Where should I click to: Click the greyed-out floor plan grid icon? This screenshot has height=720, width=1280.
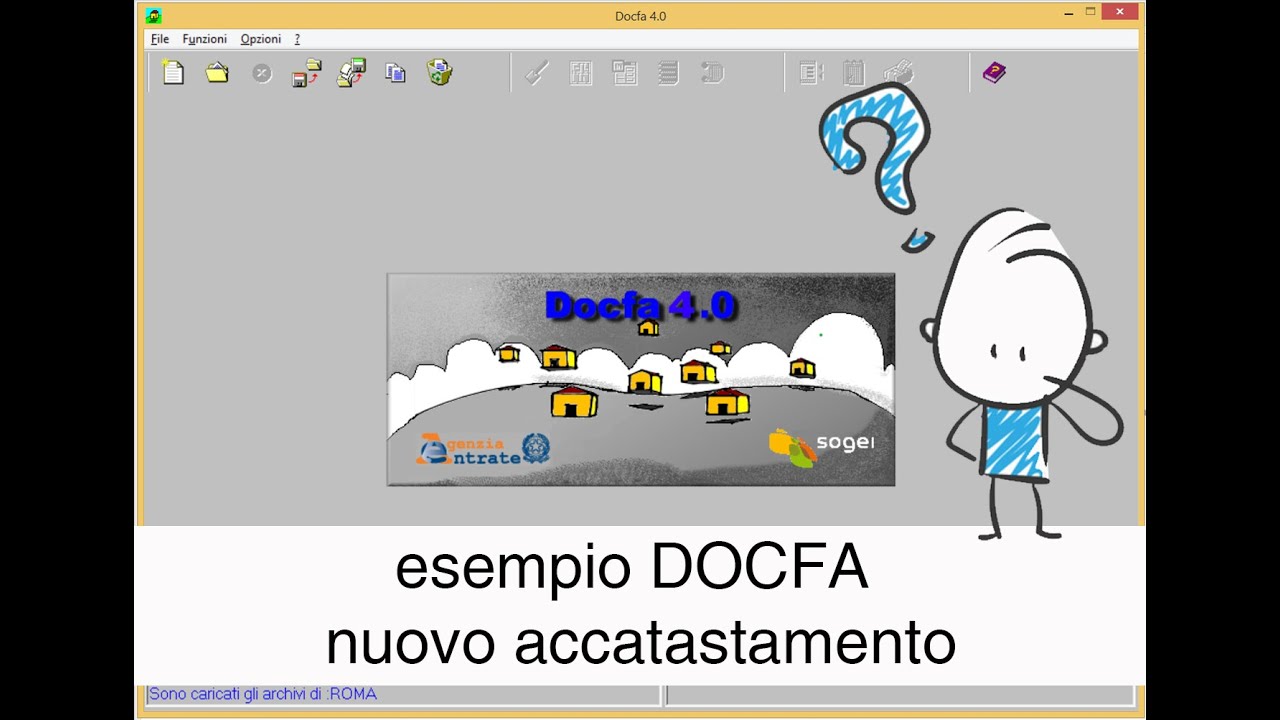(581, 73)
